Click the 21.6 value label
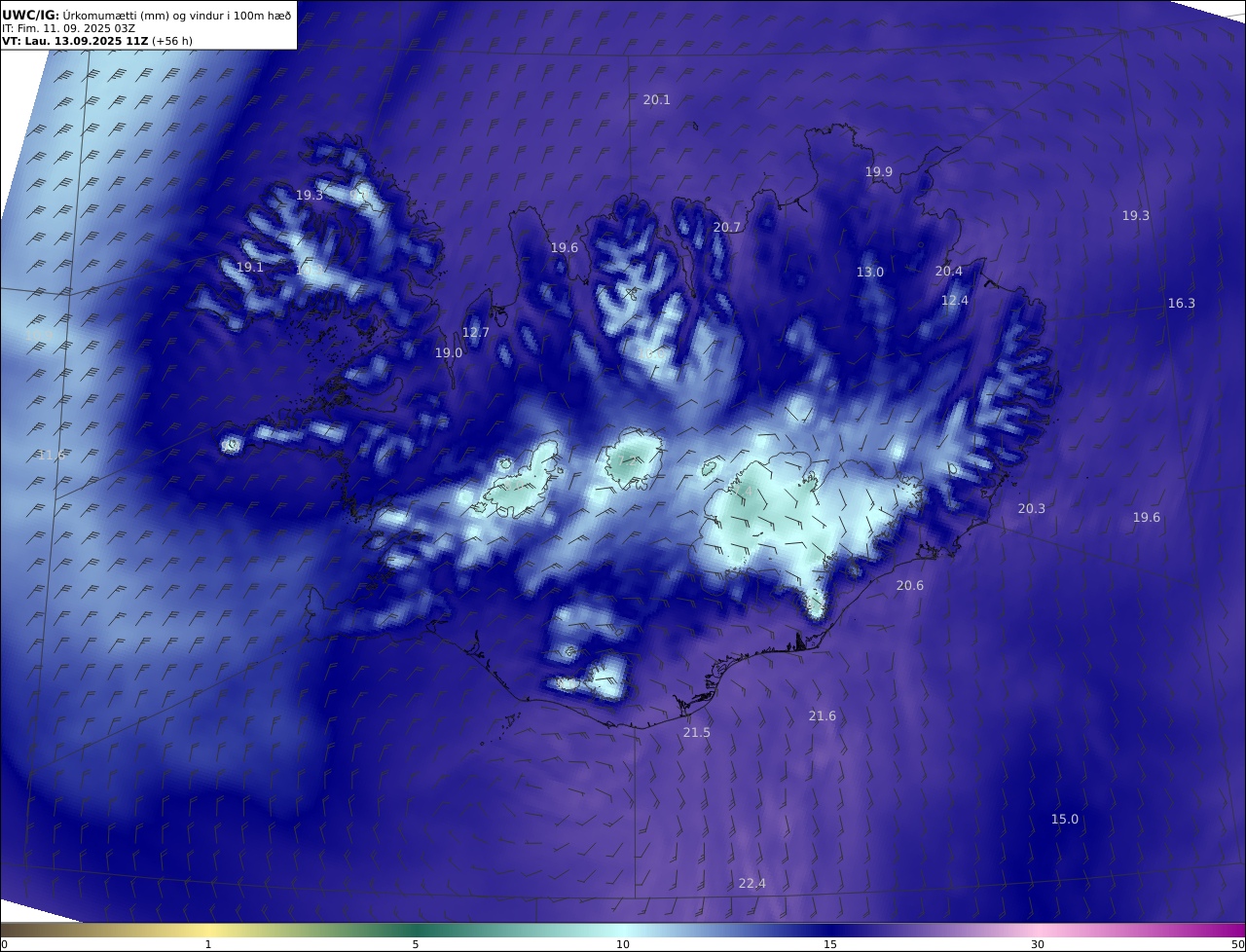The image size is (1246, 952). [823, 716]
